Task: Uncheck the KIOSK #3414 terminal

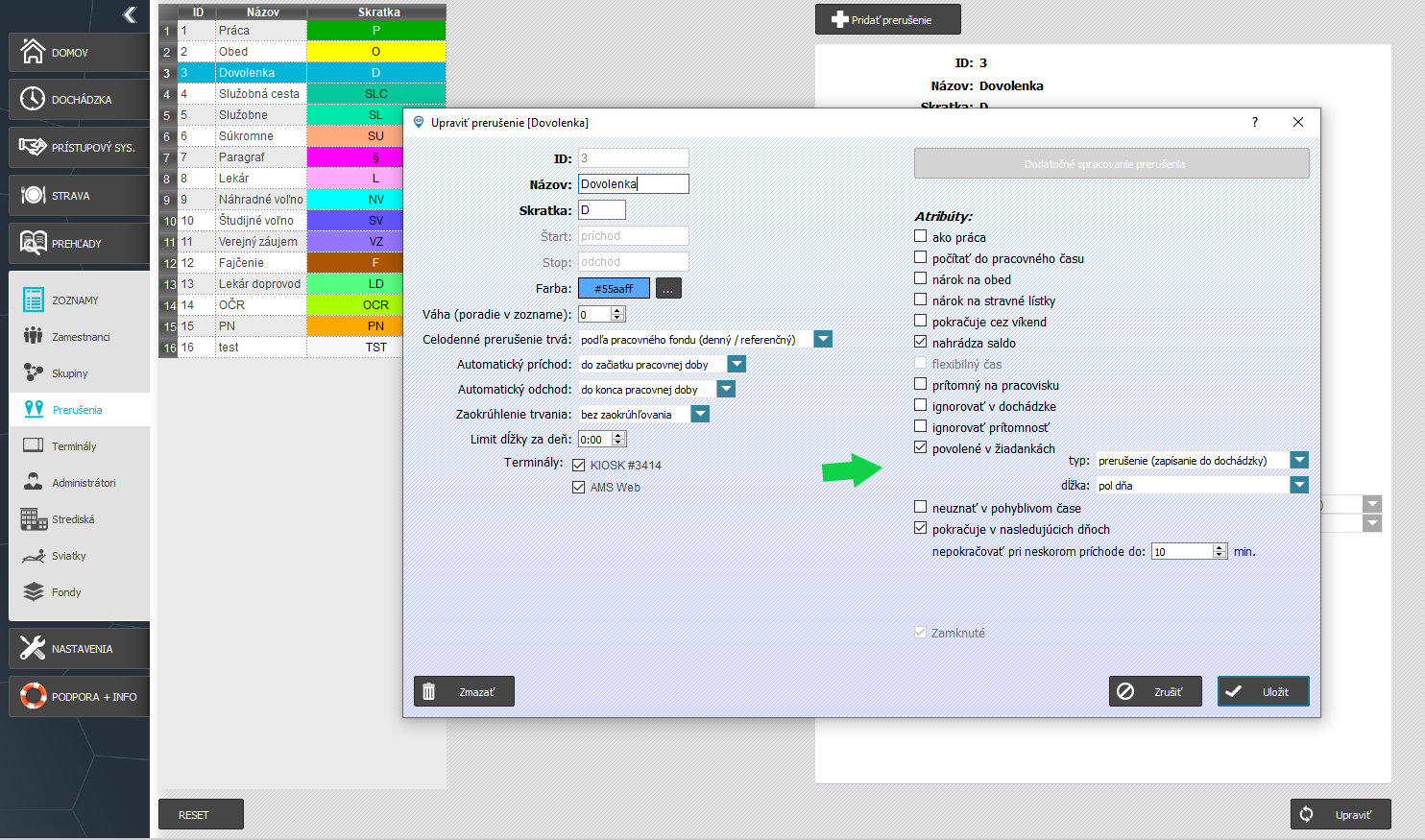Action: click(578, 465)
